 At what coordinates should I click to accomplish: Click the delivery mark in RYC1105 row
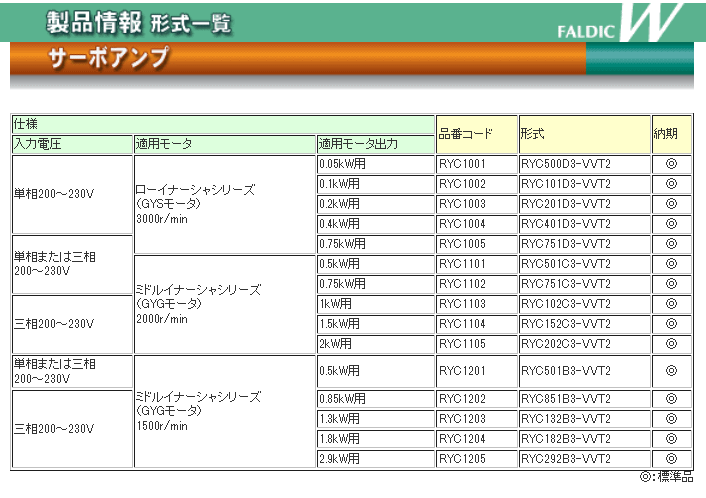671,344
